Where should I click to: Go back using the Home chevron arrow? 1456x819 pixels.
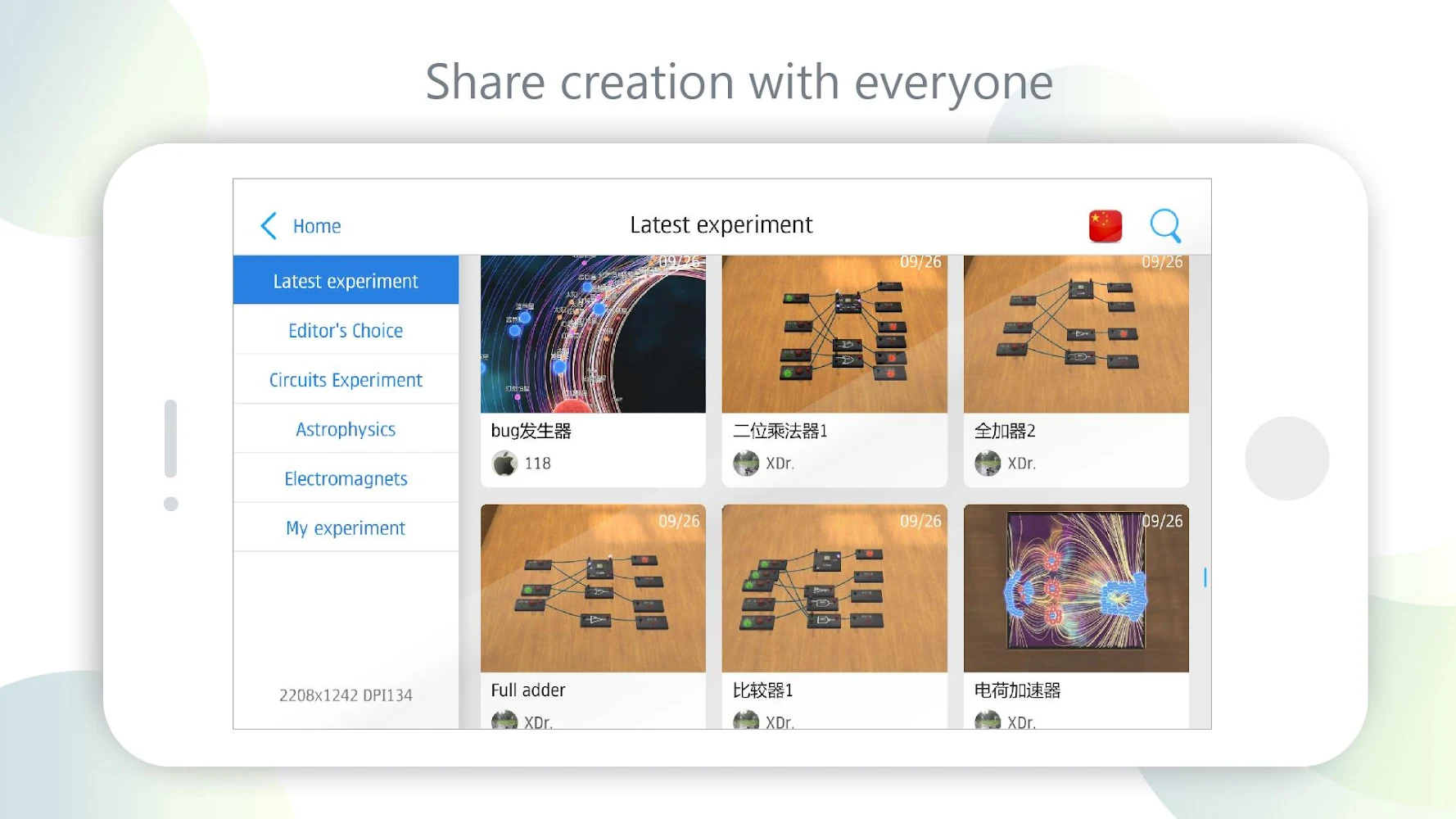pos(269,226)
